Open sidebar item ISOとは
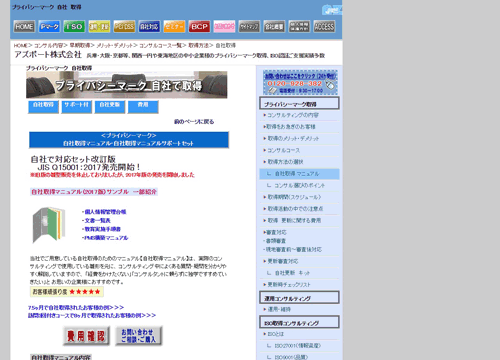 [275, 334]
